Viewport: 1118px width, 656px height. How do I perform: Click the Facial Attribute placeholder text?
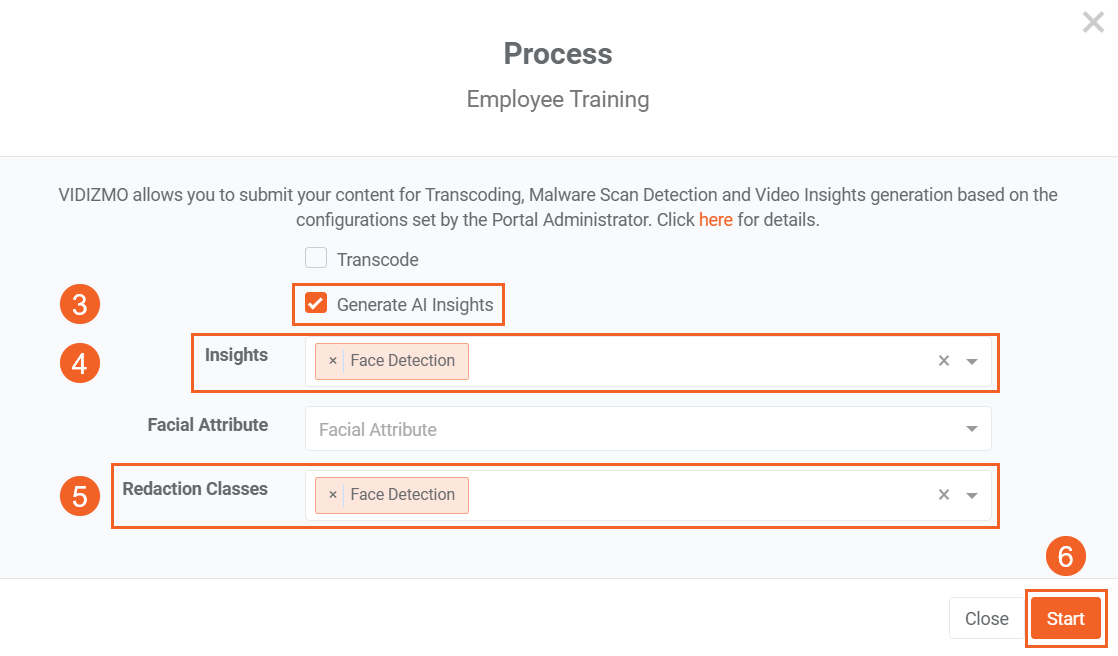(x=378, y=429)
